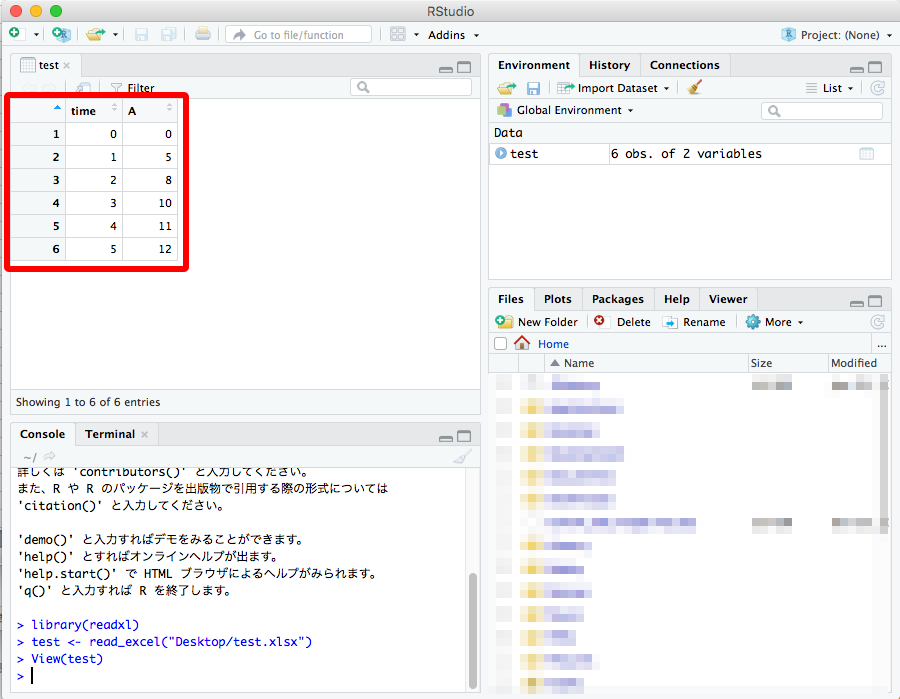The width and height of the screenshot is (900, 699).
Task: Click the New Folder button
Action: click(536, 322)
